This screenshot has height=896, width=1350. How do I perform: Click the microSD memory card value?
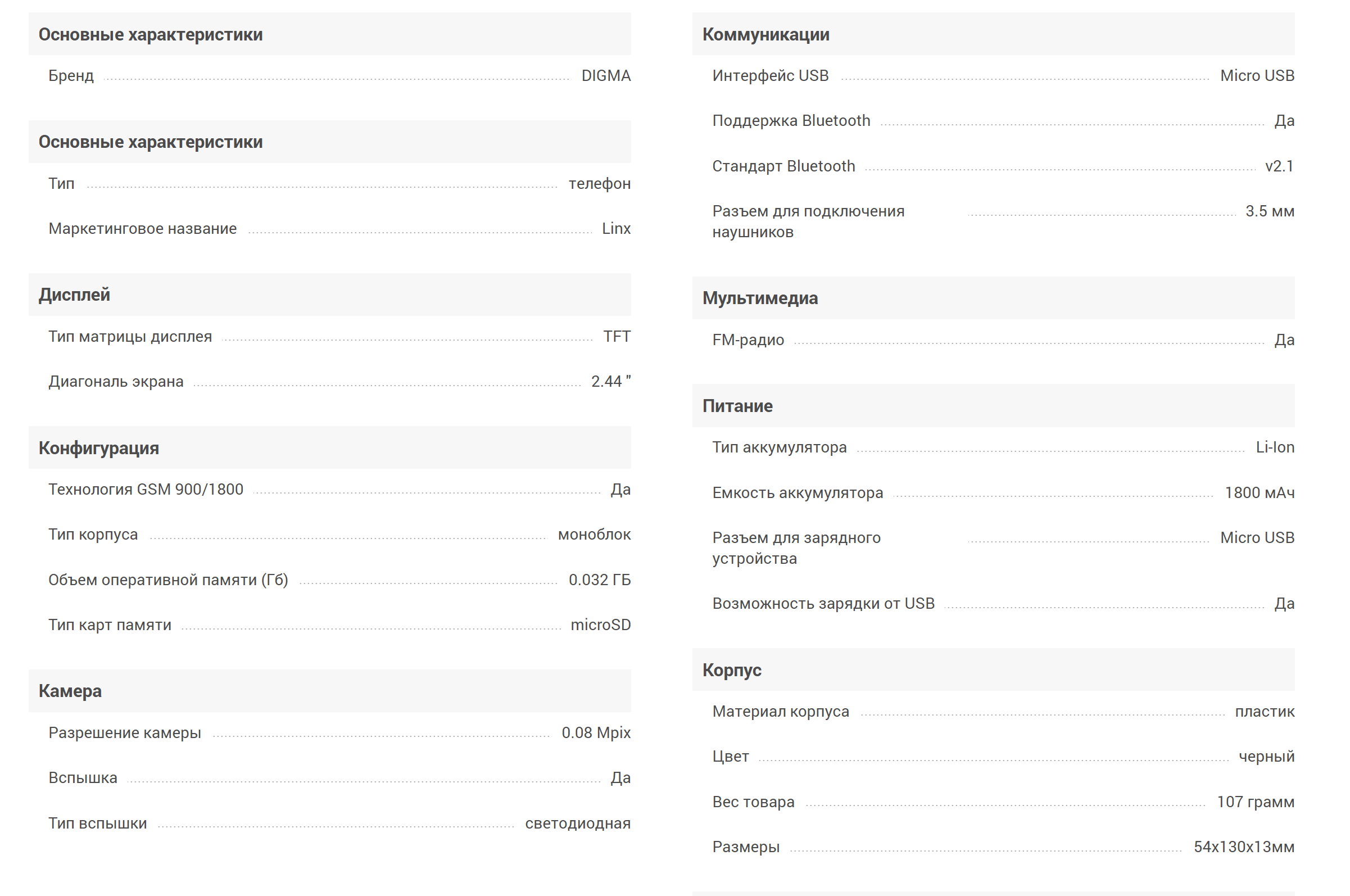pyautogui.click(x=600, y=625)
